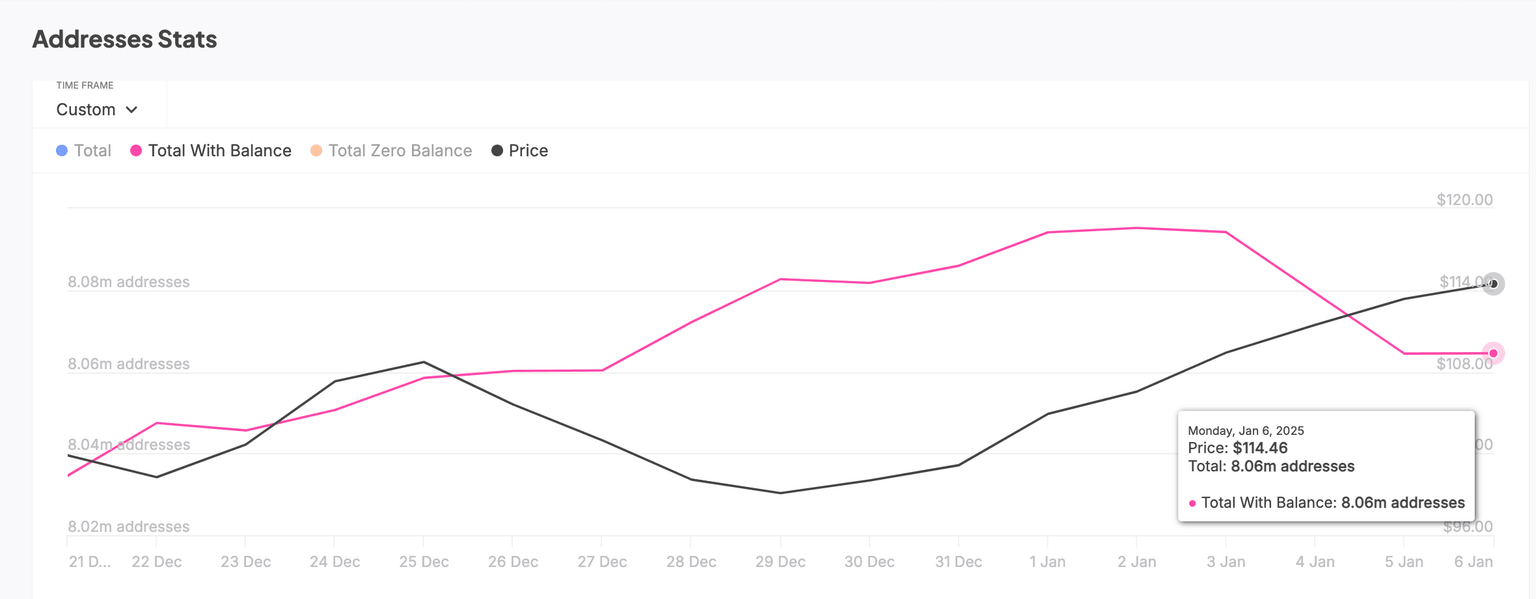Click the peach Total Zero Balance dot
Screen dimensions: 1536x599
point(316,151)
